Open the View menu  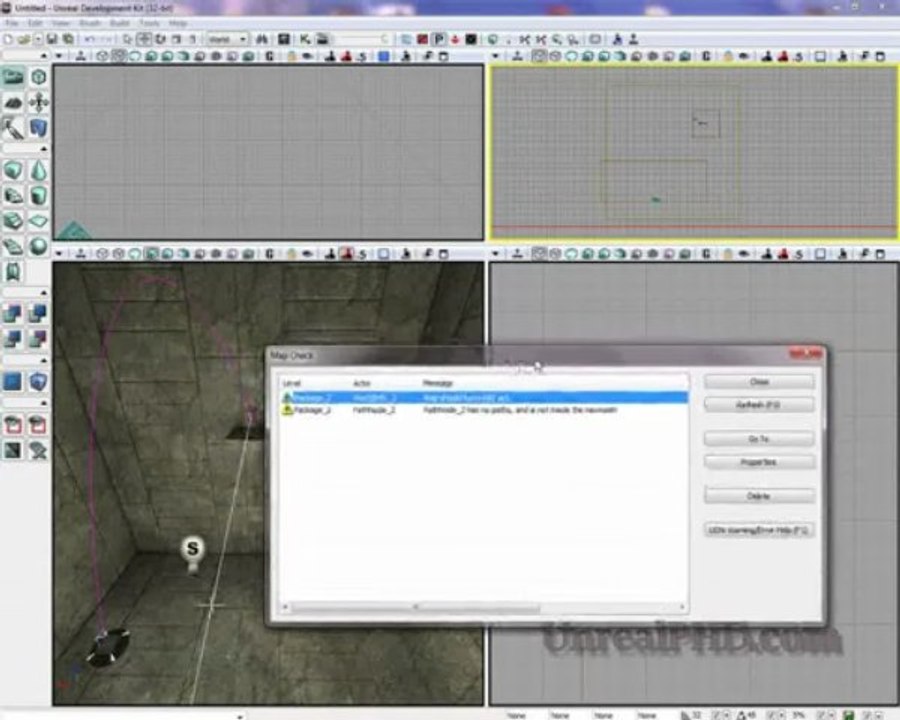point(60,23)
